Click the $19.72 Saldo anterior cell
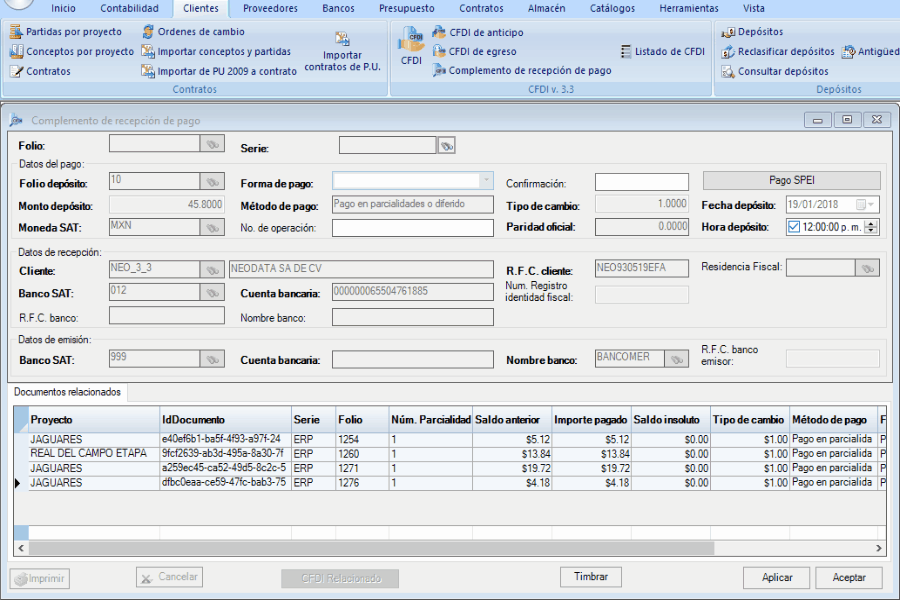Image resolution: width=900 pixels, height=600 pixels. pos(512,469)
